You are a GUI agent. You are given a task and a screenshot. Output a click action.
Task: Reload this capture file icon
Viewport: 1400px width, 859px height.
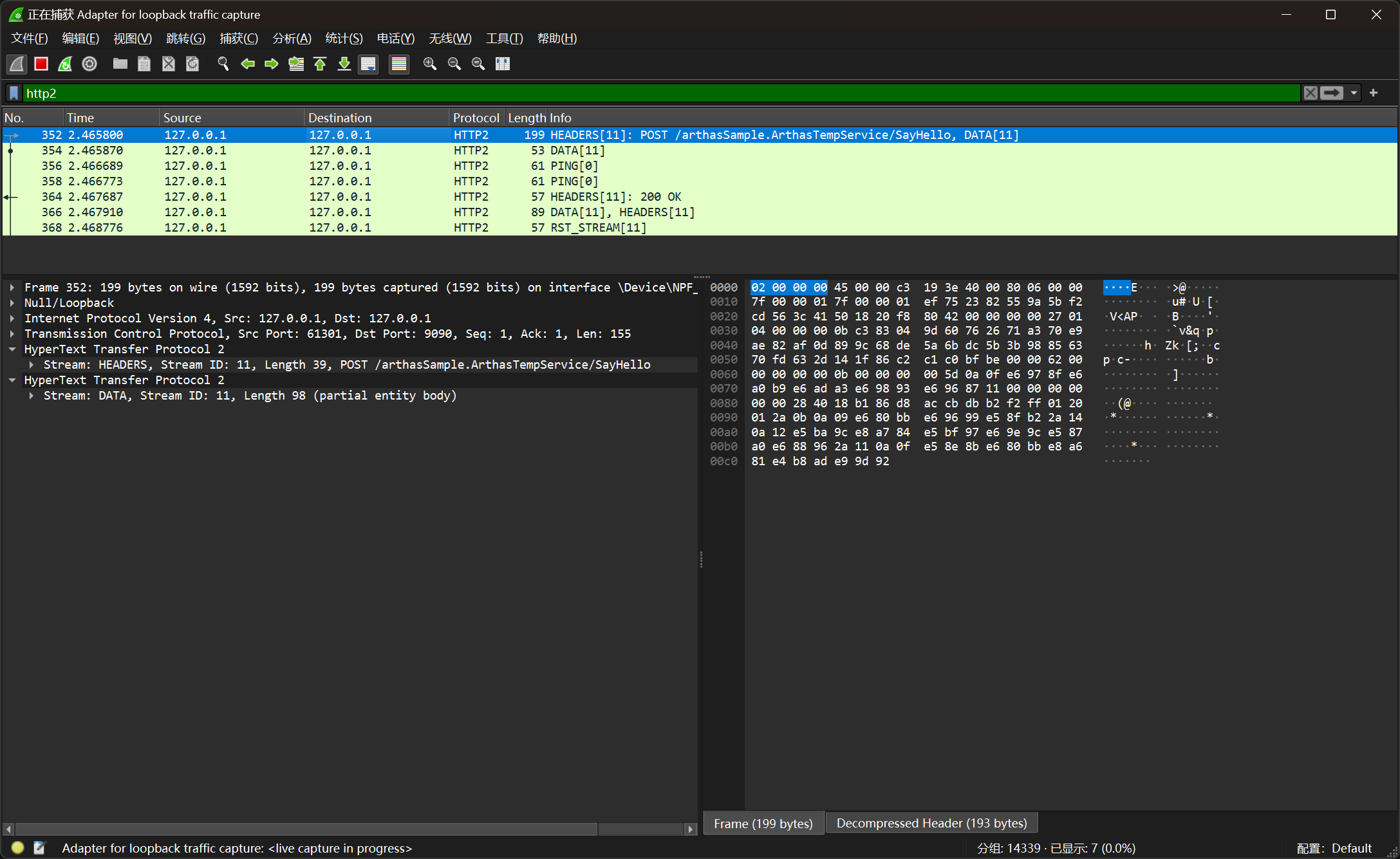(x=192, y=64)
